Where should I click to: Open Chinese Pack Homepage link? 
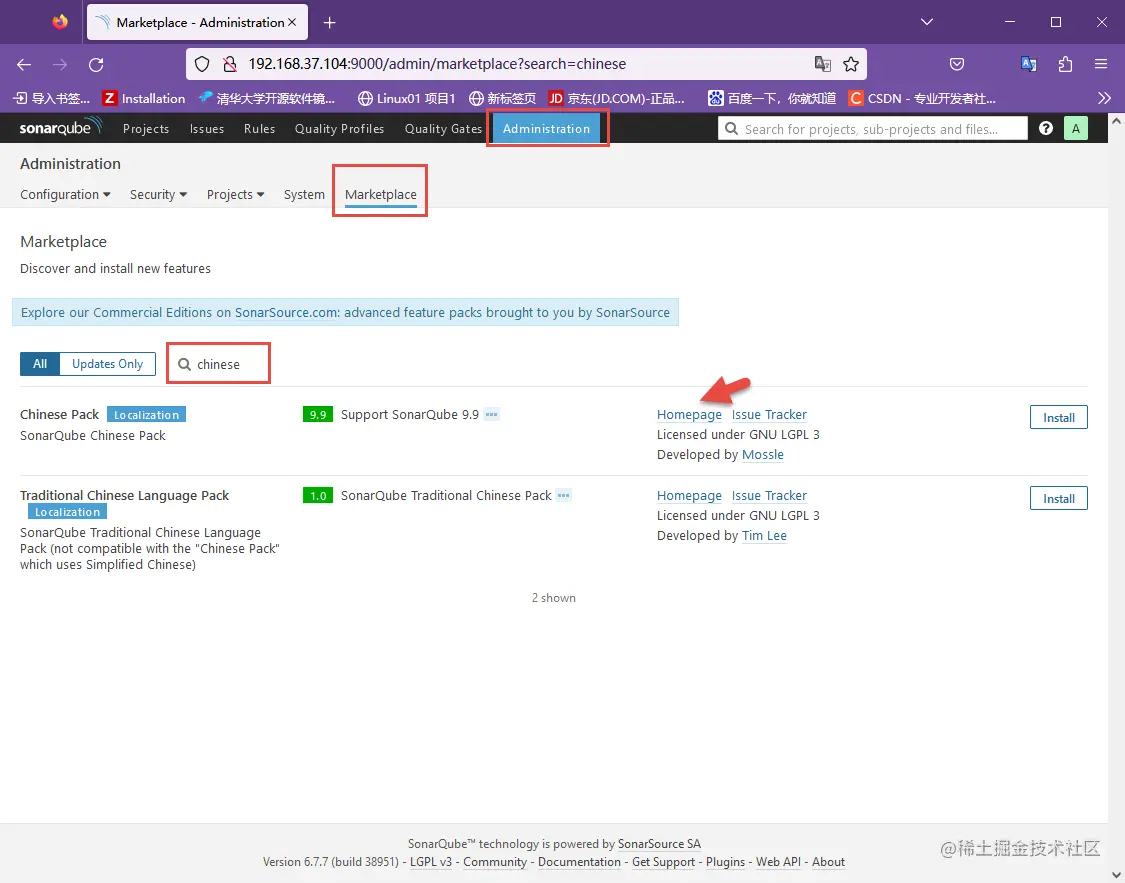(x=689, y=415)
